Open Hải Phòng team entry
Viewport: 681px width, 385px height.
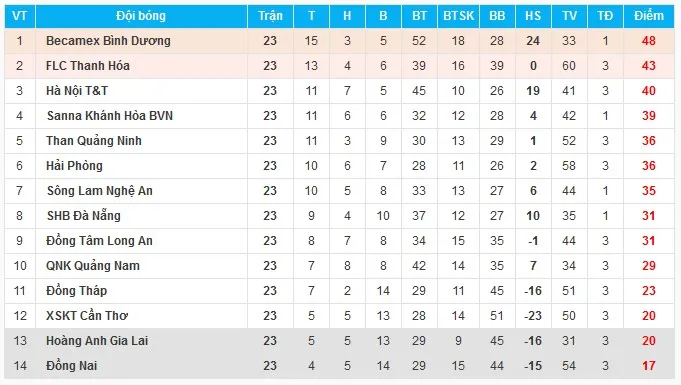(74, 166)
